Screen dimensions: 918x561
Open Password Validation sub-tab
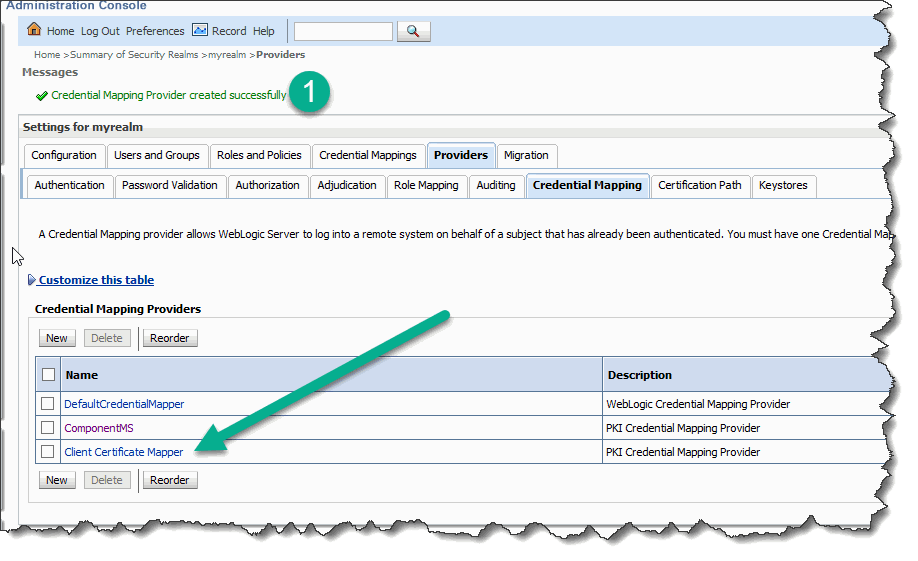pyautogui.click(x=170, y=186)
